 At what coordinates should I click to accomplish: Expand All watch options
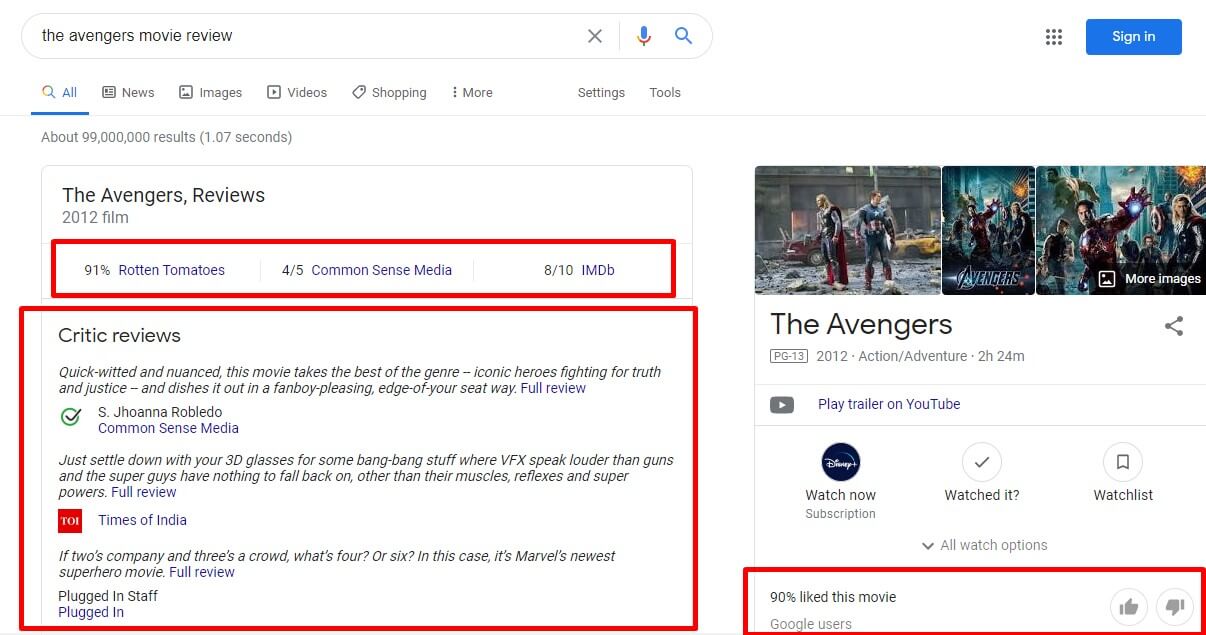(x=984, y=545)
